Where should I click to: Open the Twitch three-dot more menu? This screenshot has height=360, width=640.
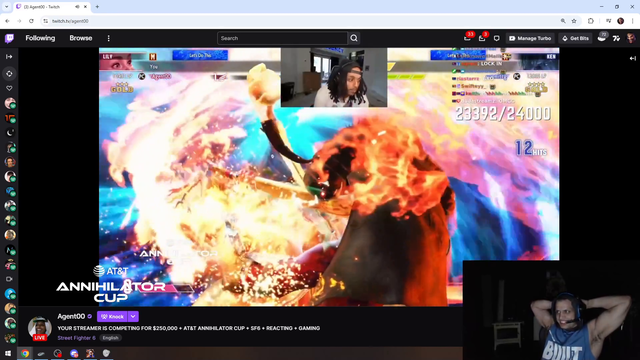(109, 38)
